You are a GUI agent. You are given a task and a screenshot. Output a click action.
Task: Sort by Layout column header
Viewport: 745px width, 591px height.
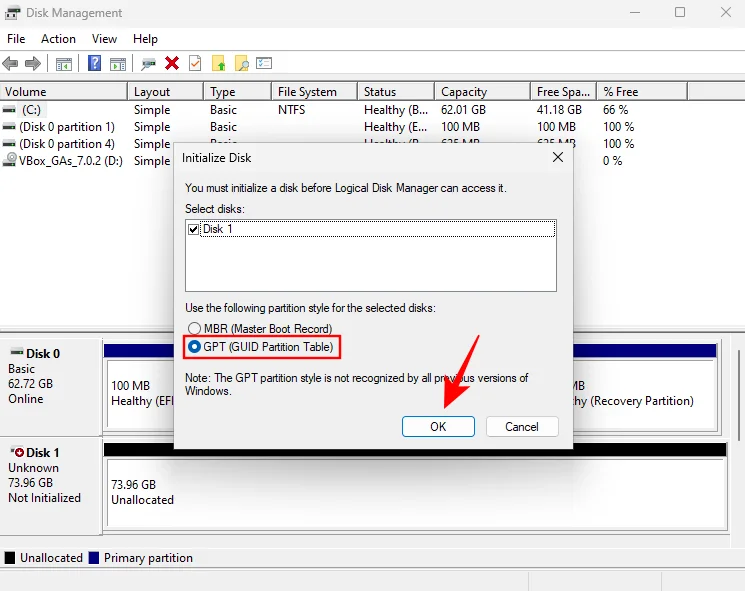165,92
